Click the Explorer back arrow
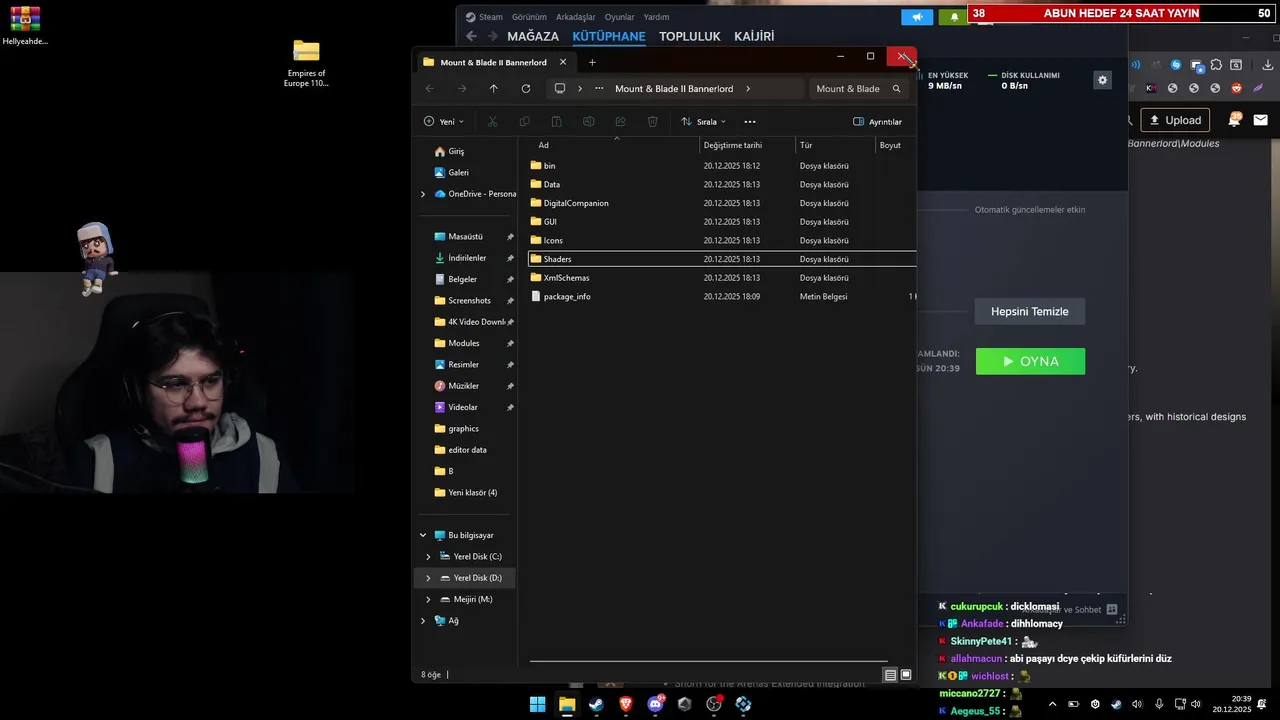Viewport: 1280px width, 720px height. [x=429, y=89]
